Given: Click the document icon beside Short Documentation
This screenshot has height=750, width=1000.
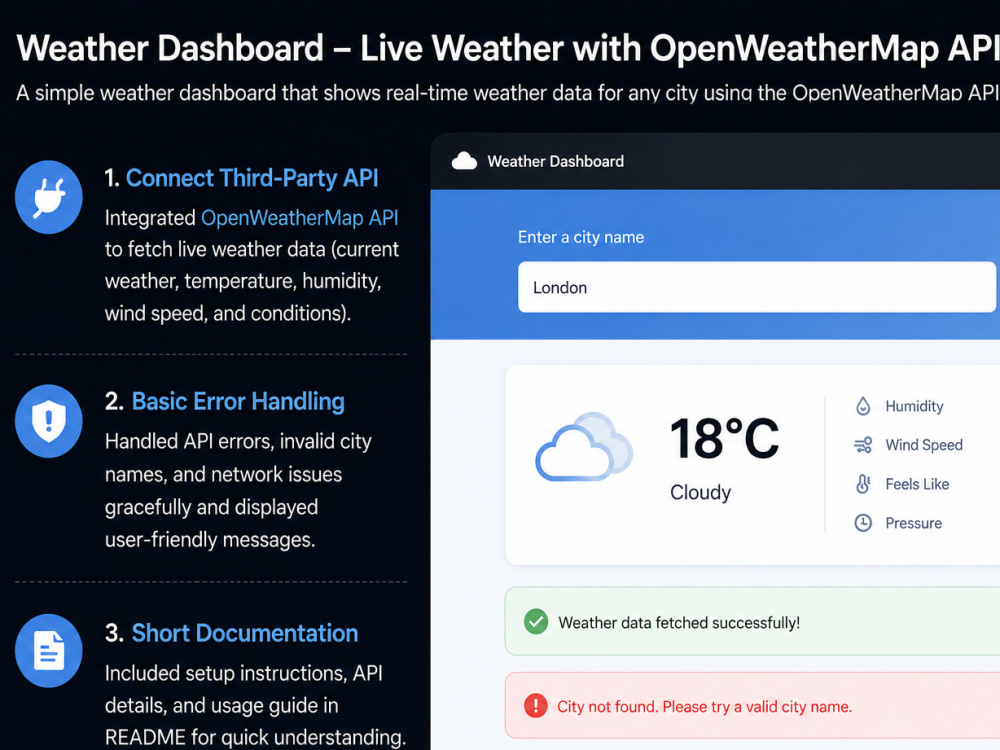Looking at the screenshot, I should tap(48, 651).
